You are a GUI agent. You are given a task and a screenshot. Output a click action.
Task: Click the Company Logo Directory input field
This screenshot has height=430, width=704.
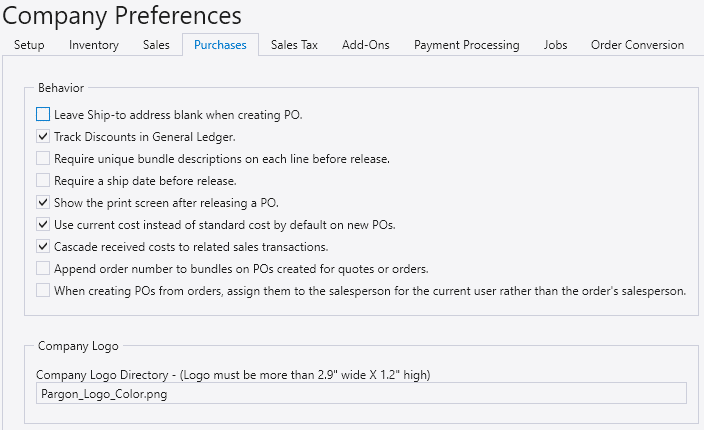[x=361, y=394]
